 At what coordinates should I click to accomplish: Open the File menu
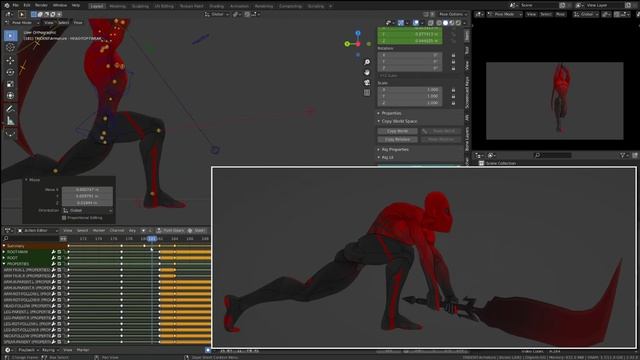16,5
